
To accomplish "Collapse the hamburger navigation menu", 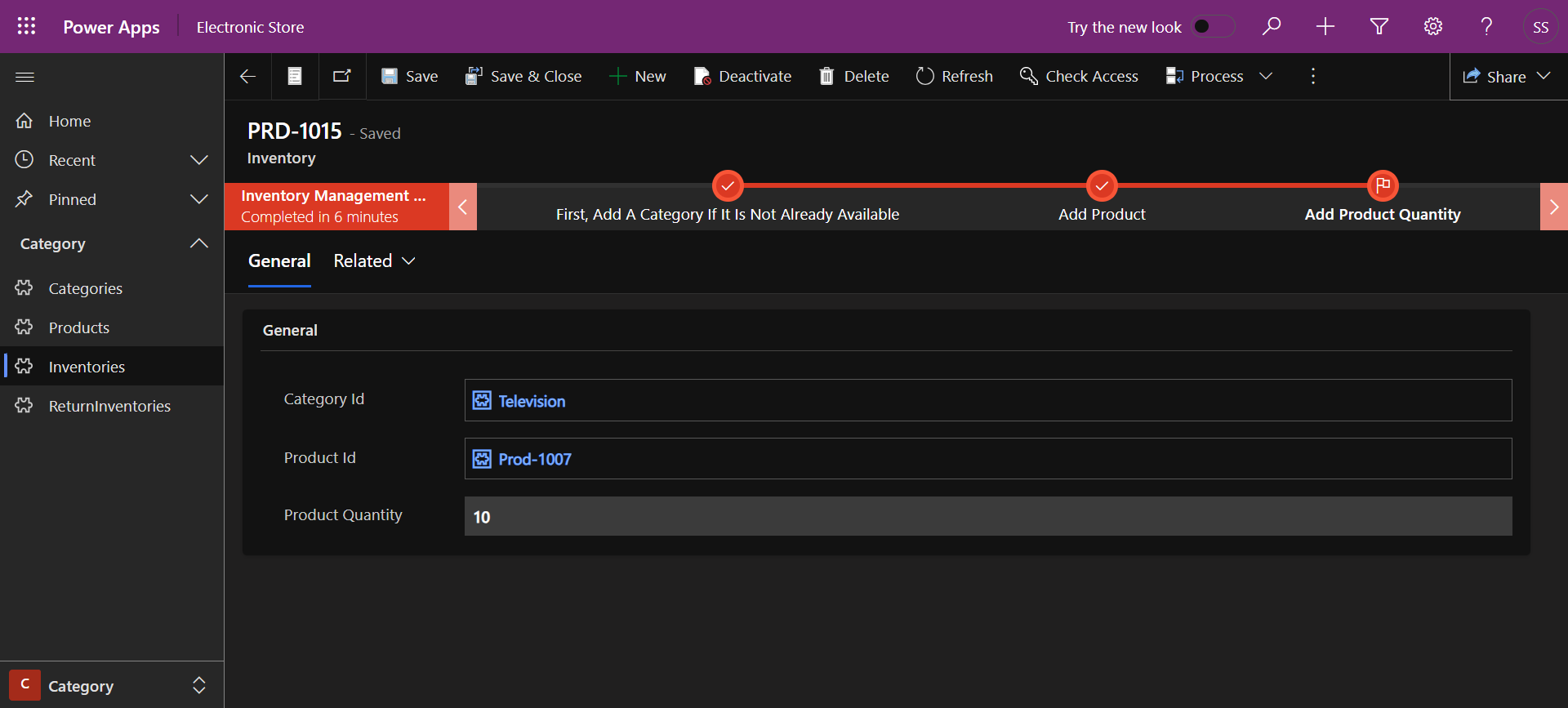I will tap(24, 77).
